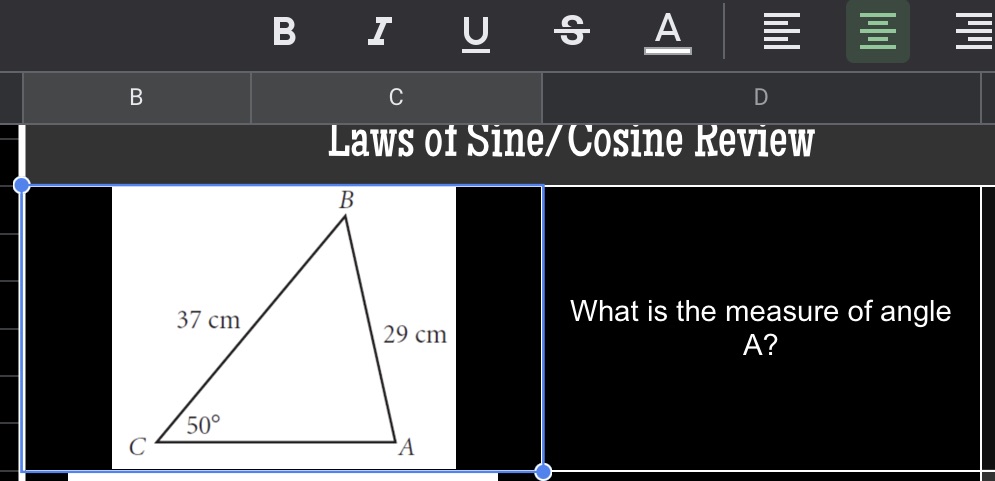Screen dimensions: 995x481
Task: Toggle italic formatting
Action: coord(380,31)
